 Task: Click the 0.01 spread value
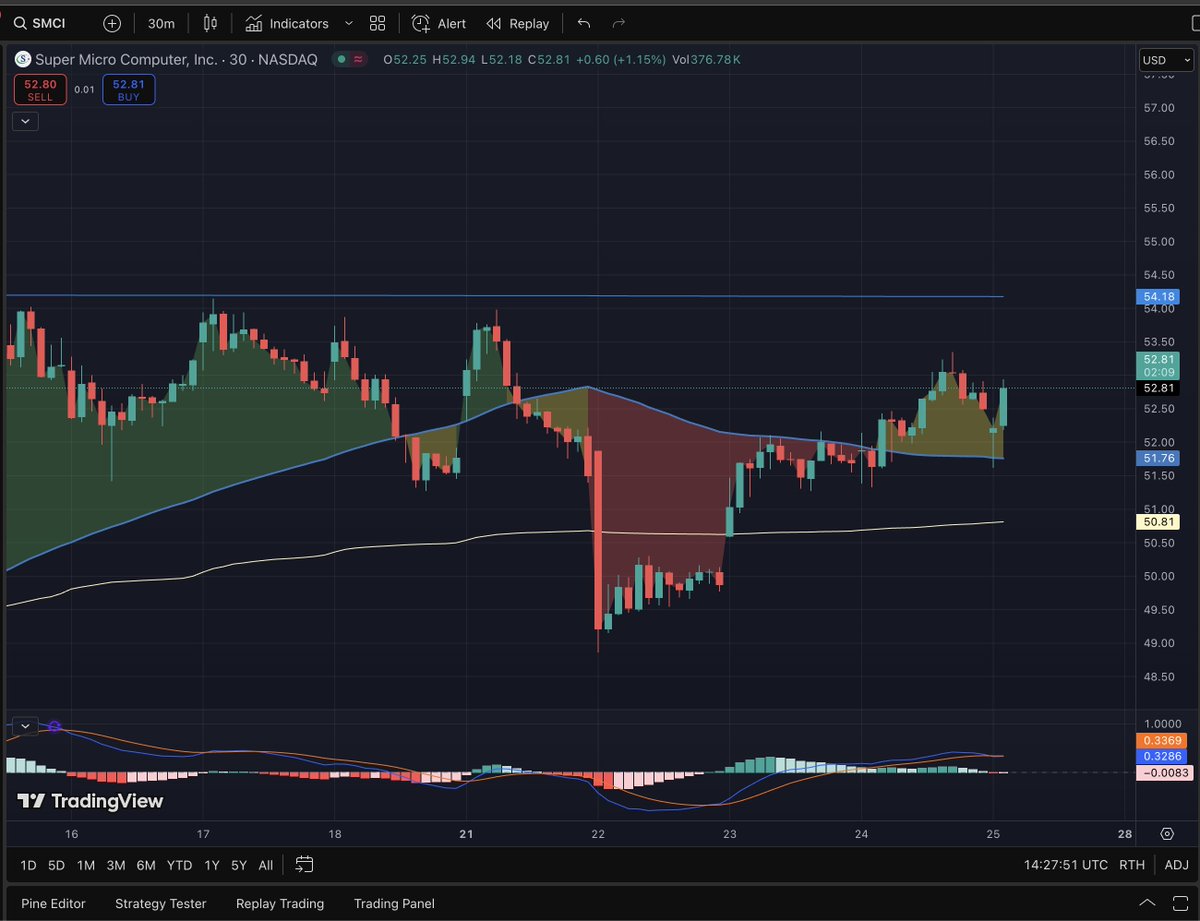click(x=84, y=90)
